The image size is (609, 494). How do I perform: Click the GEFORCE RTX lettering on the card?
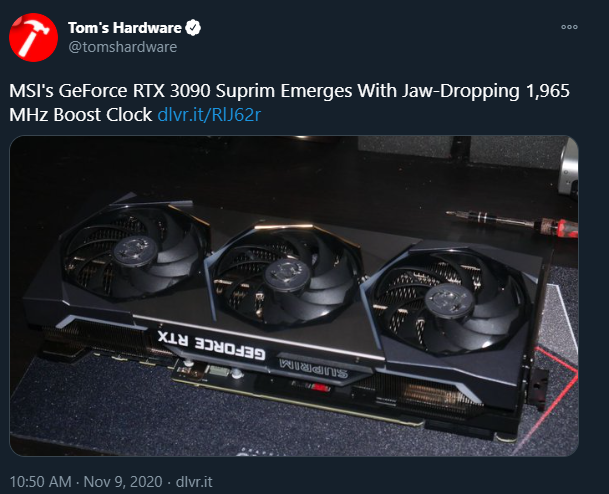pos(212,345)
